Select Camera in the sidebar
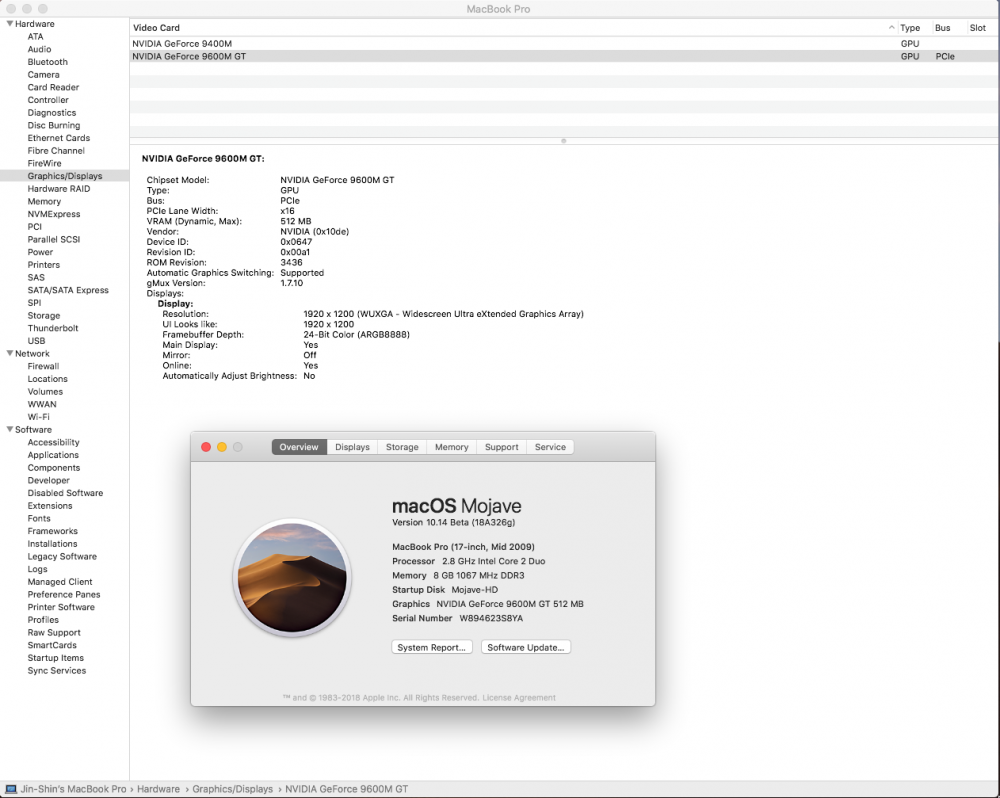 (43, 75)
